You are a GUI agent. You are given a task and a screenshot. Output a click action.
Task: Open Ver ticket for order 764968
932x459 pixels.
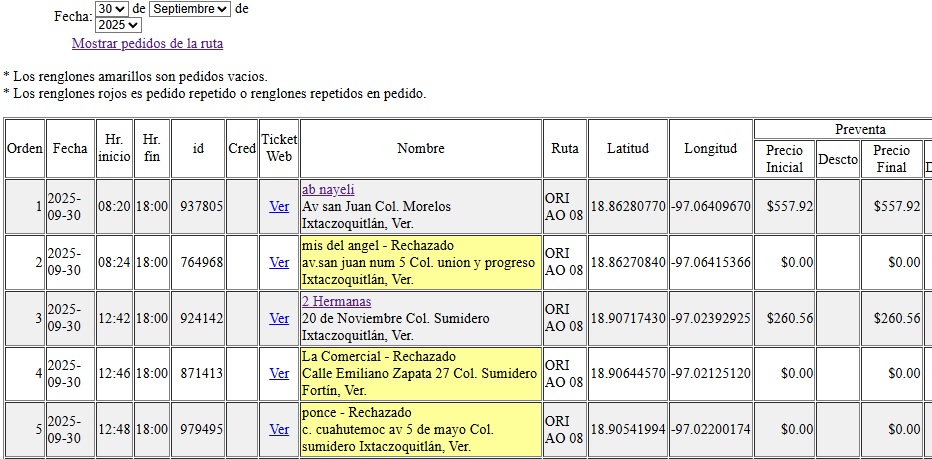[x=279, y=262]
